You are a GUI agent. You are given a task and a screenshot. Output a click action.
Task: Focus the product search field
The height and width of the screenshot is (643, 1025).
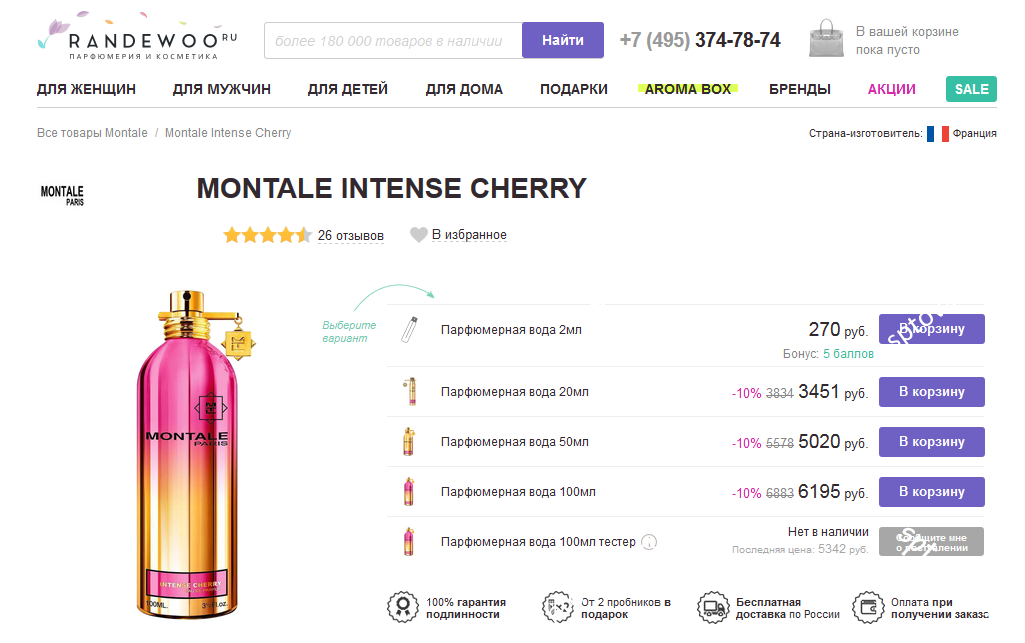tap(394, 41)
